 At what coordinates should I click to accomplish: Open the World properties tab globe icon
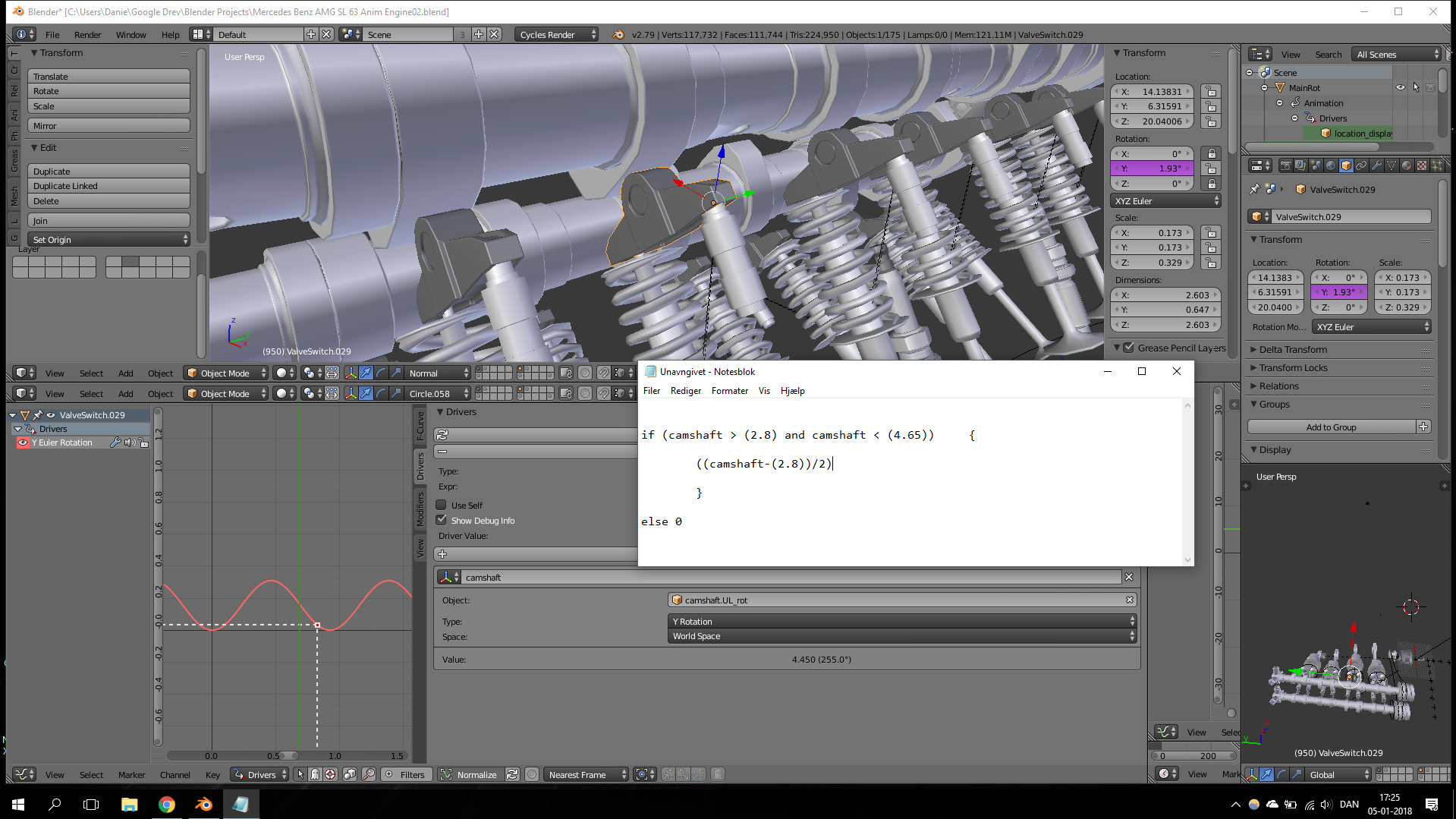pyautogui.click(x=1331, y=165)
